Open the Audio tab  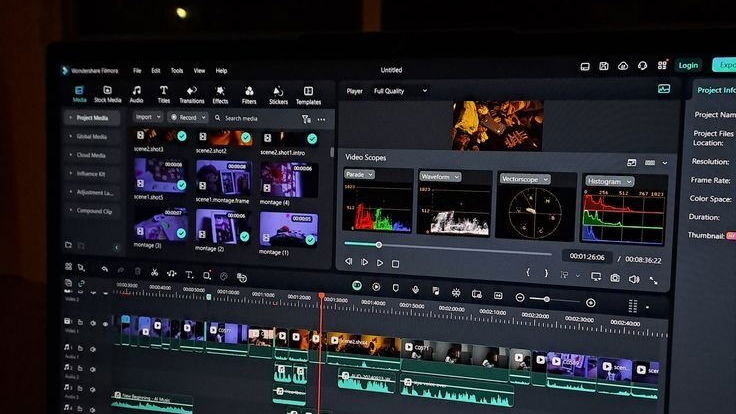coord(136,94)
